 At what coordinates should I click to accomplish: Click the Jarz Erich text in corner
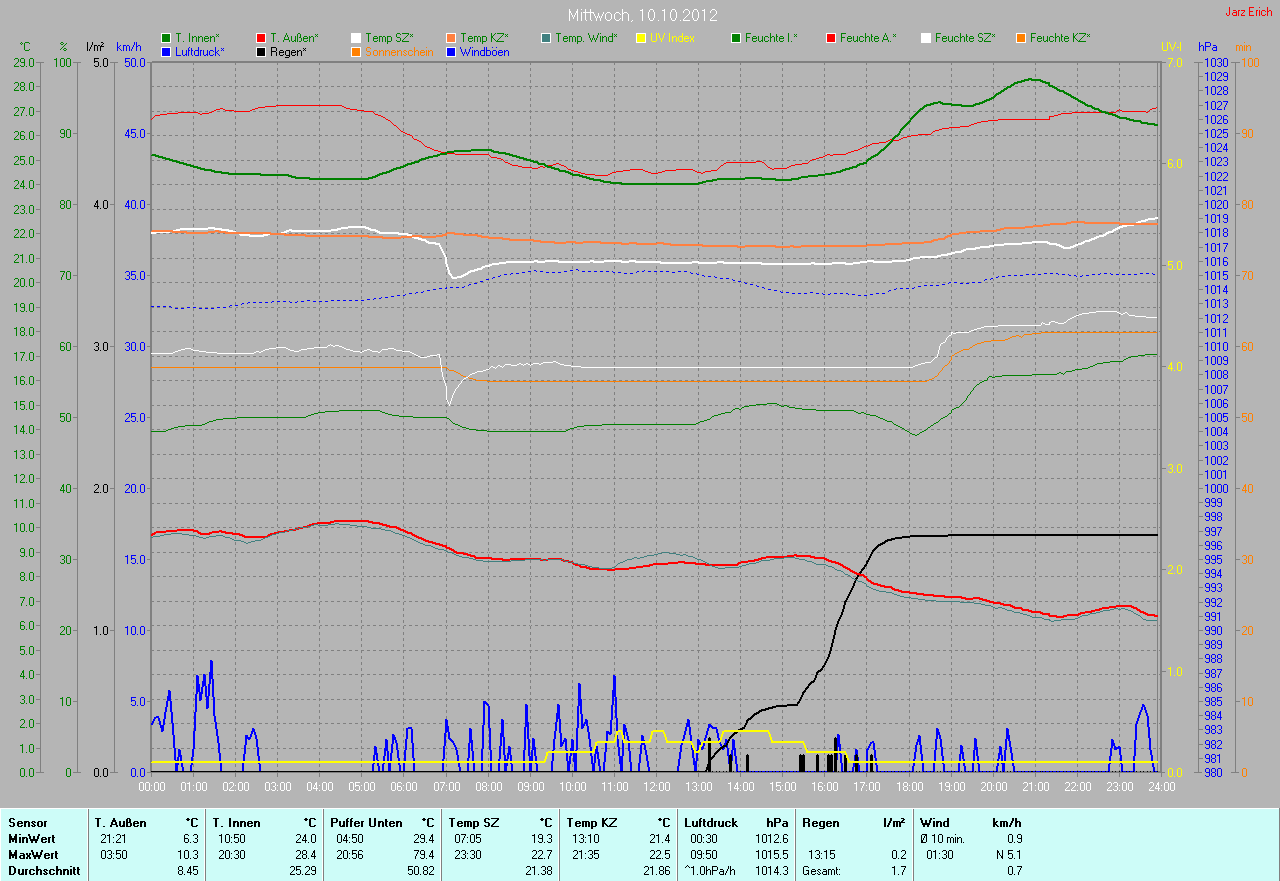pos(1249,12)
